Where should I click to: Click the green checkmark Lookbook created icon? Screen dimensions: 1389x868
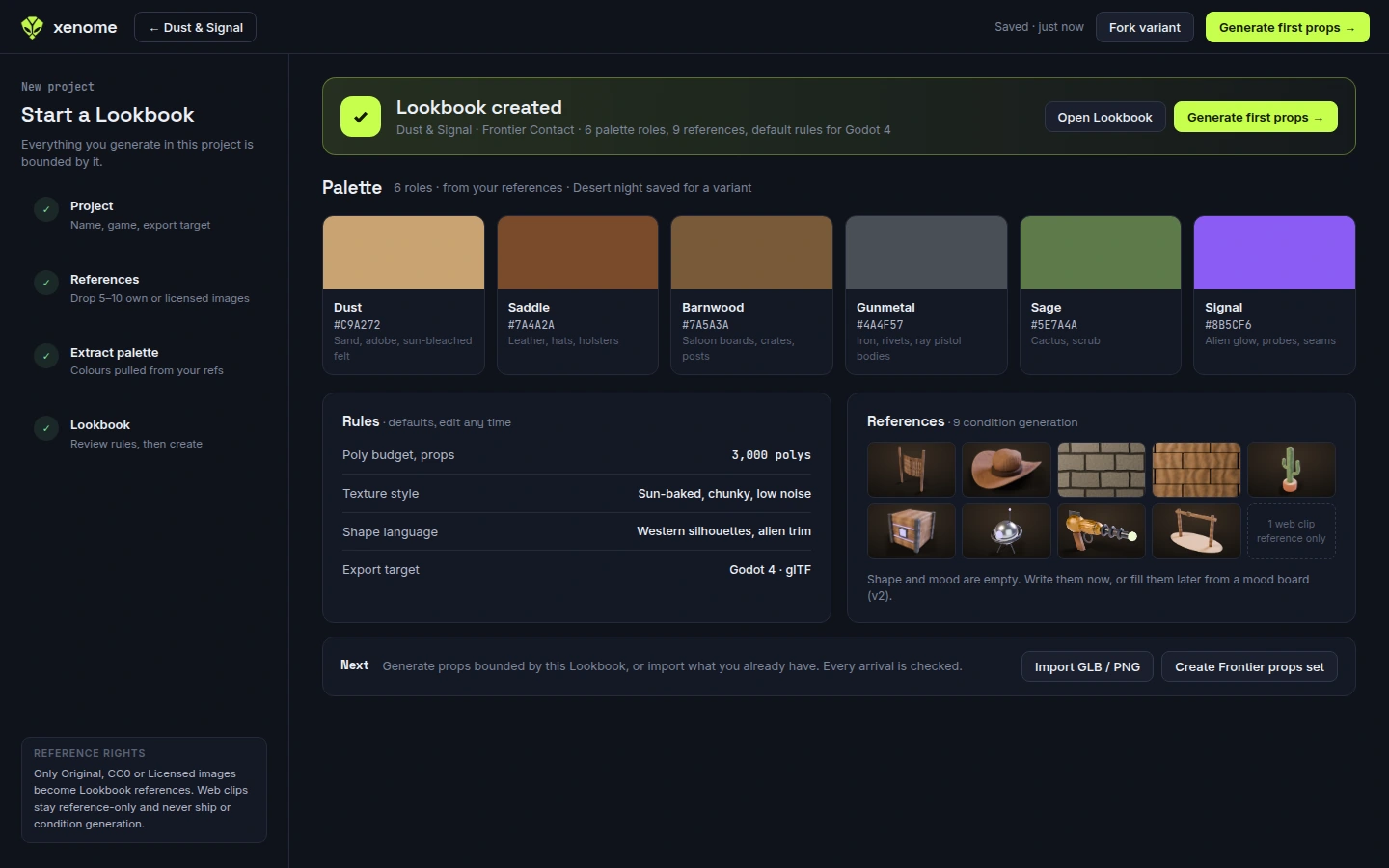[361, 117]
